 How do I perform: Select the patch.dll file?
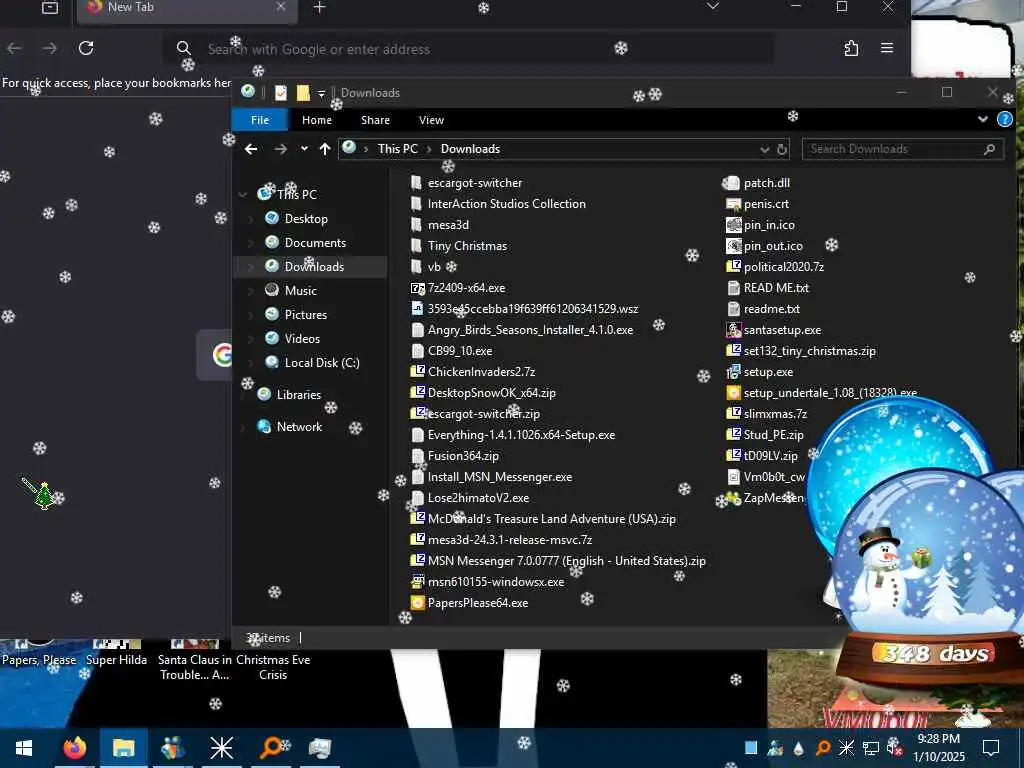coord(758,183)
